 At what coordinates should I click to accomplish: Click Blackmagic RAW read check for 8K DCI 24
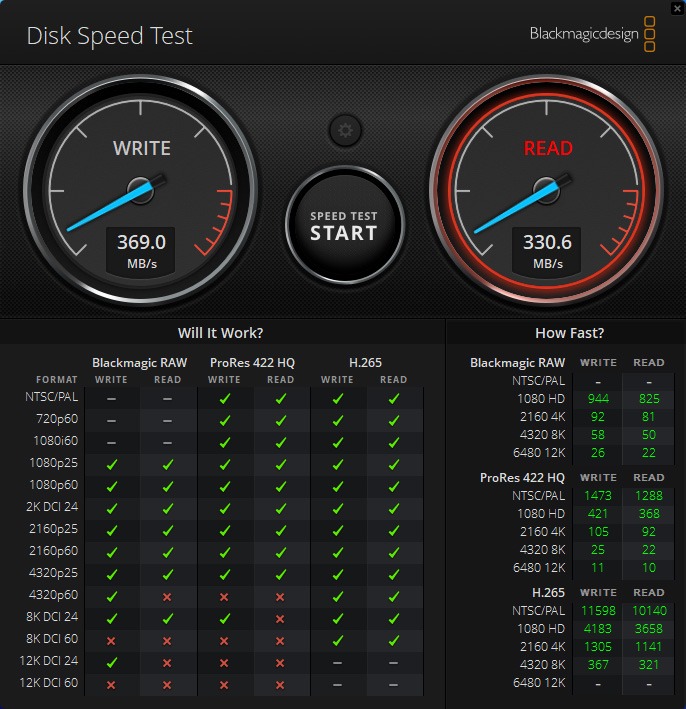coord(168,619)
